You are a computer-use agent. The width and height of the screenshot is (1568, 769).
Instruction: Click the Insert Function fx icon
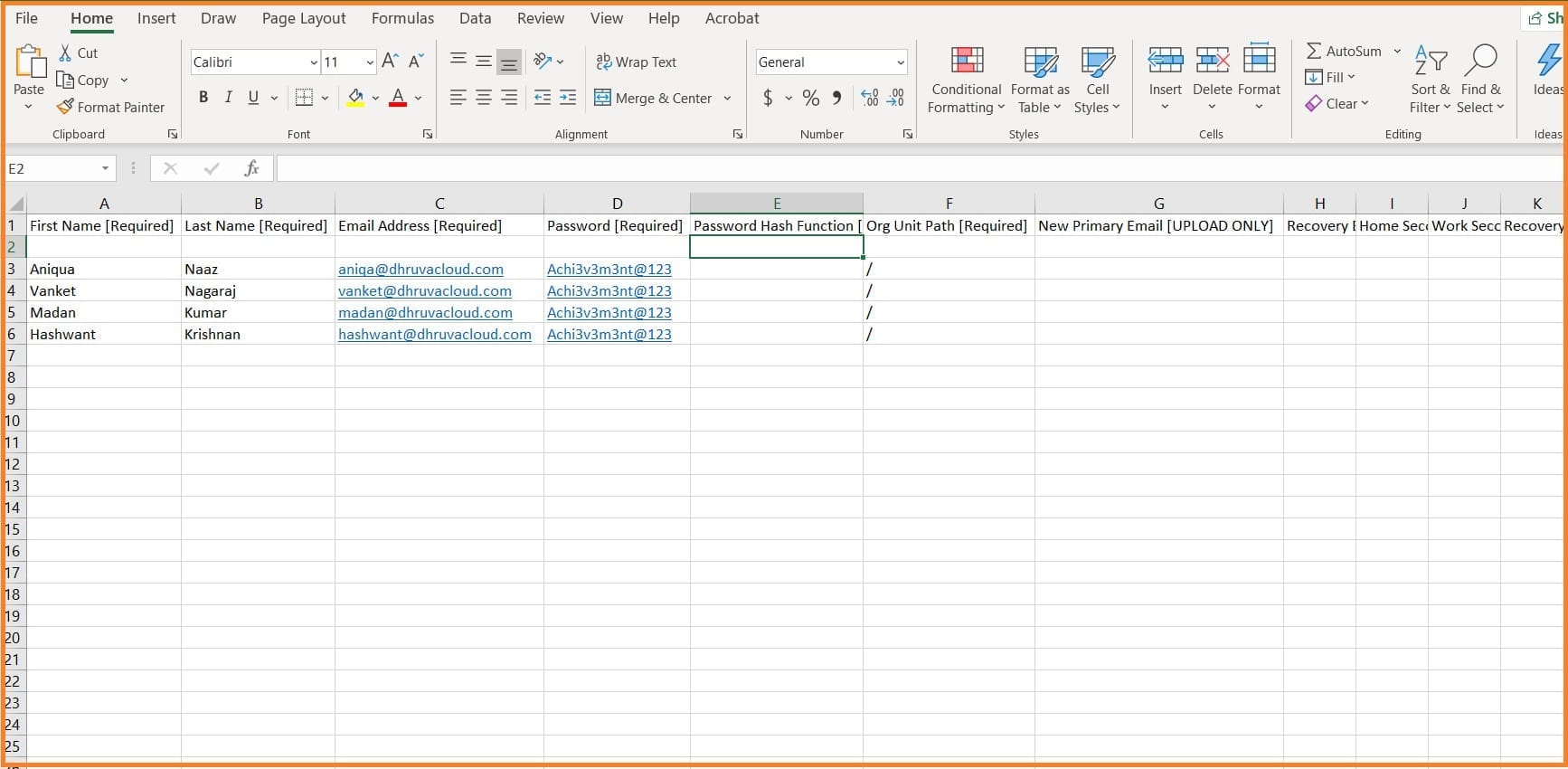pos(251,168)
